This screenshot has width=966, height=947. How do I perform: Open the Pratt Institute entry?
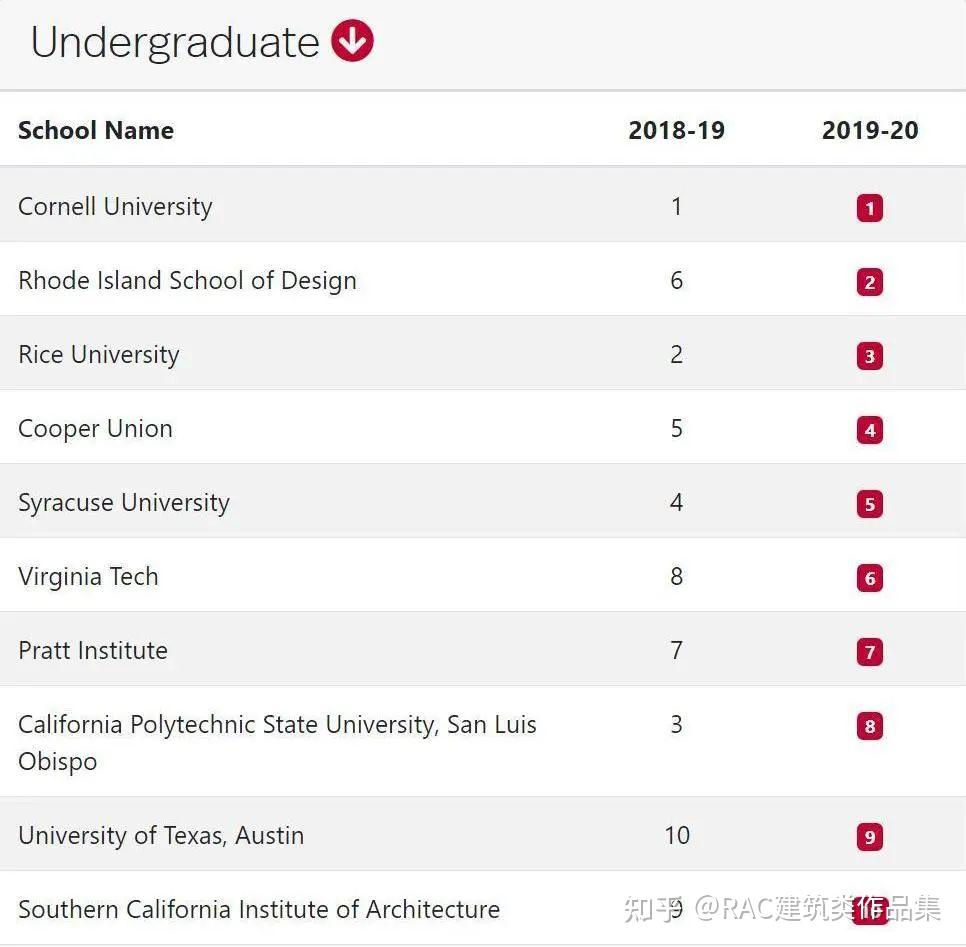pos(93,651)
